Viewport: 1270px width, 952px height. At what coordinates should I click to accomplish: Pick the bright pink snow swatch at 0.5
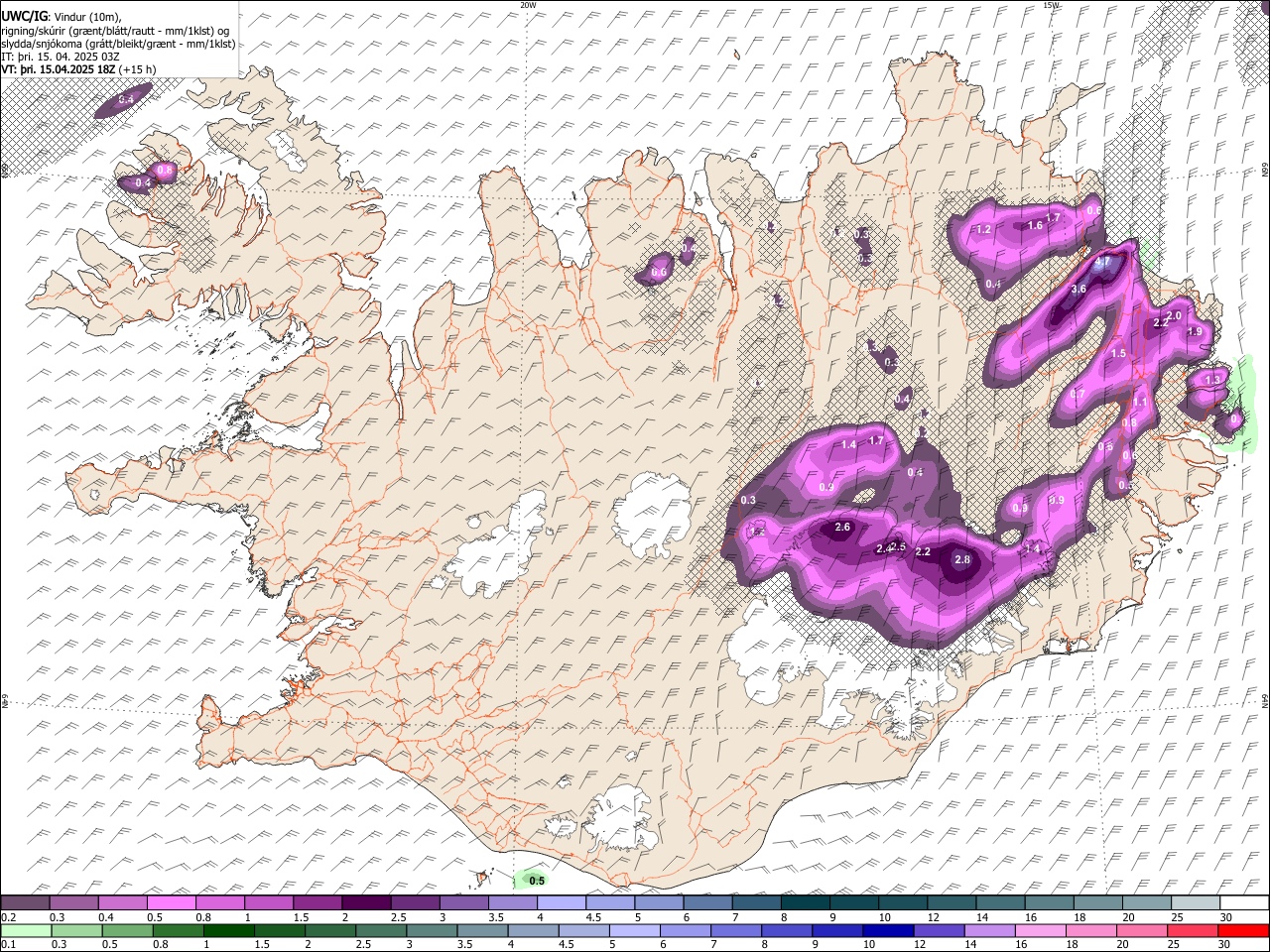coord(172,903)
